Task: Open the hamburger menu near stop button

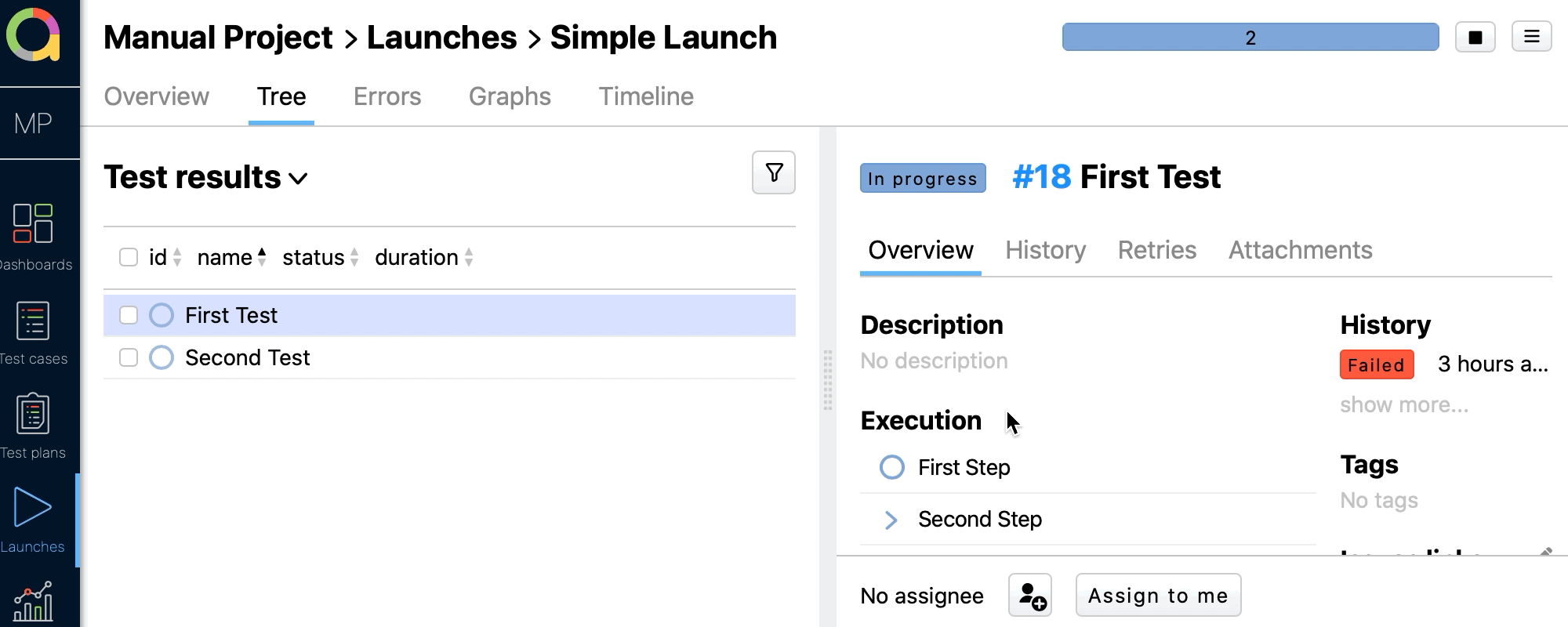Action: coord(1530,36)
